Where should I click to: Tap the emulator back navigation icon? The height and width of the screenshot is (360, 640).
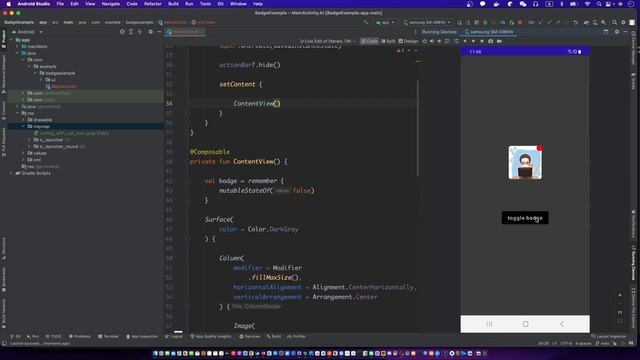562,324
